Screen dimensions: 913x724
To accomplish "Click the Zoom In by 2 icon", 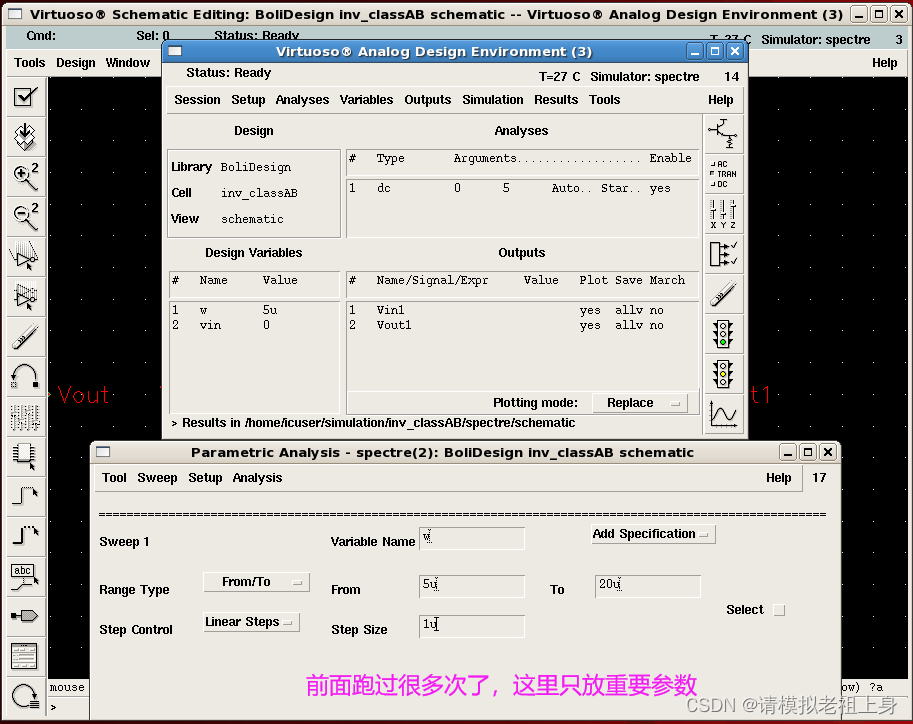I will 25,176.
